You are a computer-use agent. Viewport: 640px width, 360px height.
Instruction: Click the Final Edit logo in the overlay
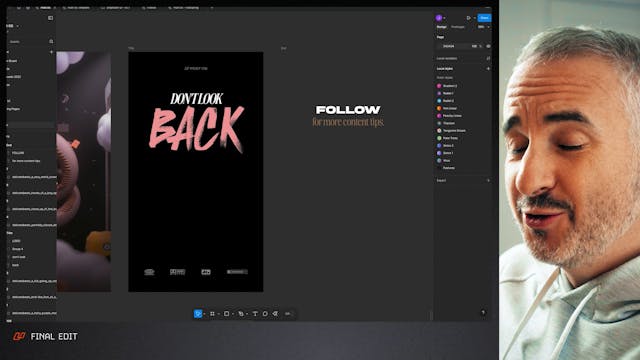click(x=19, y=336)
